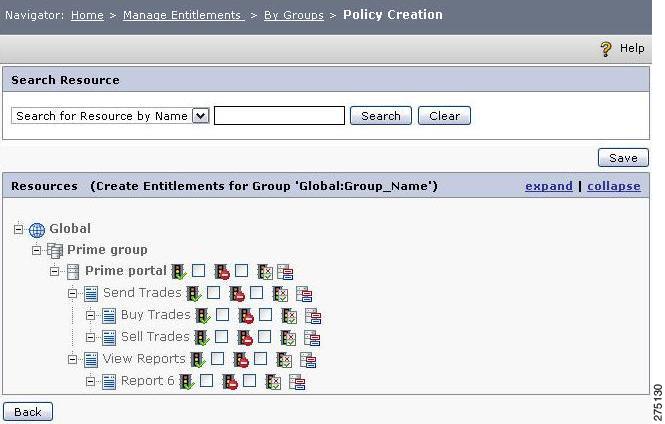The width and height of the screenshot is (665, 424).
Task: Navigate to By Groups breadcrumb link
Action: click(x=294, y=15)
